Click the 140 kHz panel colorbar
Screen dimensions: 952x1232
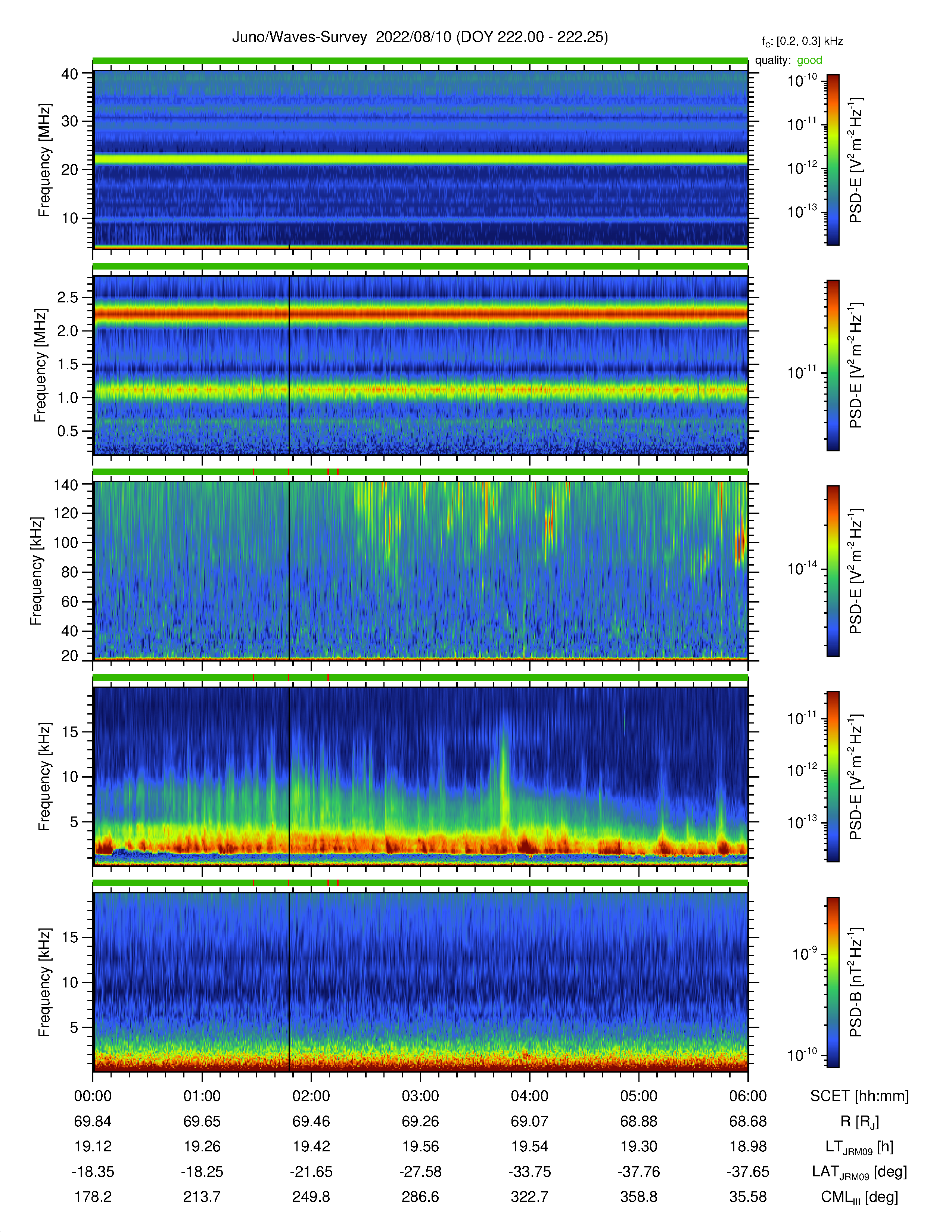[x=833, y=571]
